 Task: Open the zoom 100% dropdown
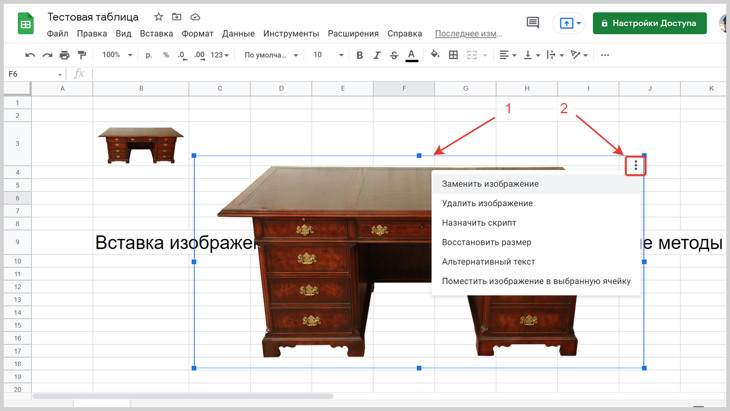[116, 55]
